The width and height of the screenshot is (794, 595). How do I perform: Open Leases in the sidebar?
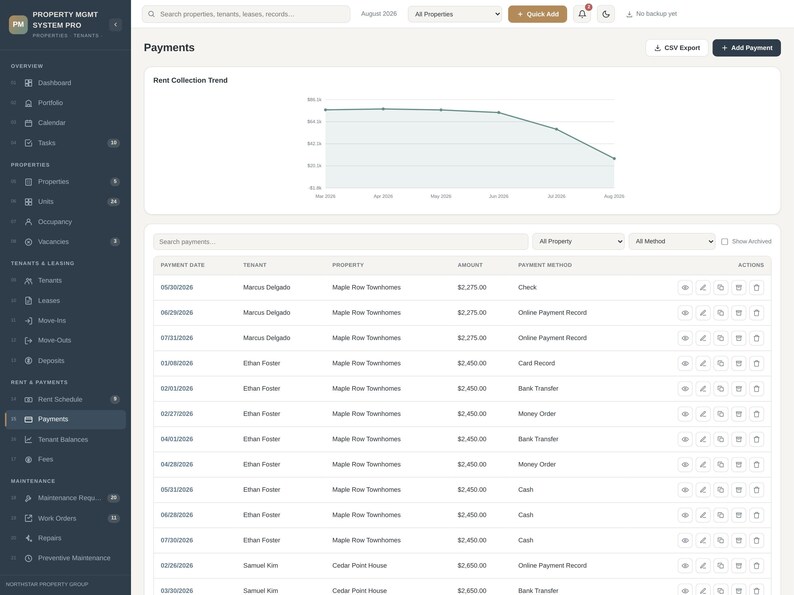(x=65, y=301)
